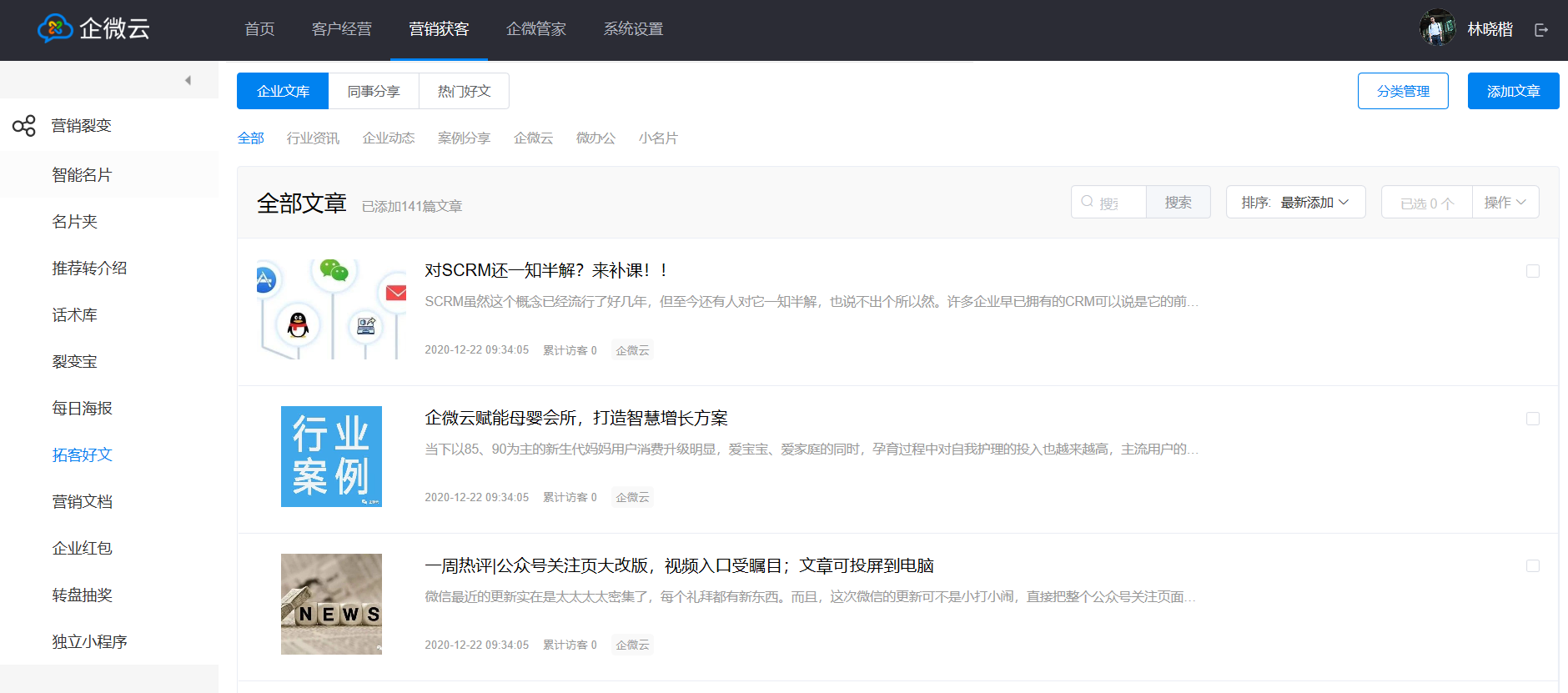
Task: Open 客户经营 in the top navigation
Action: (341, 29)
